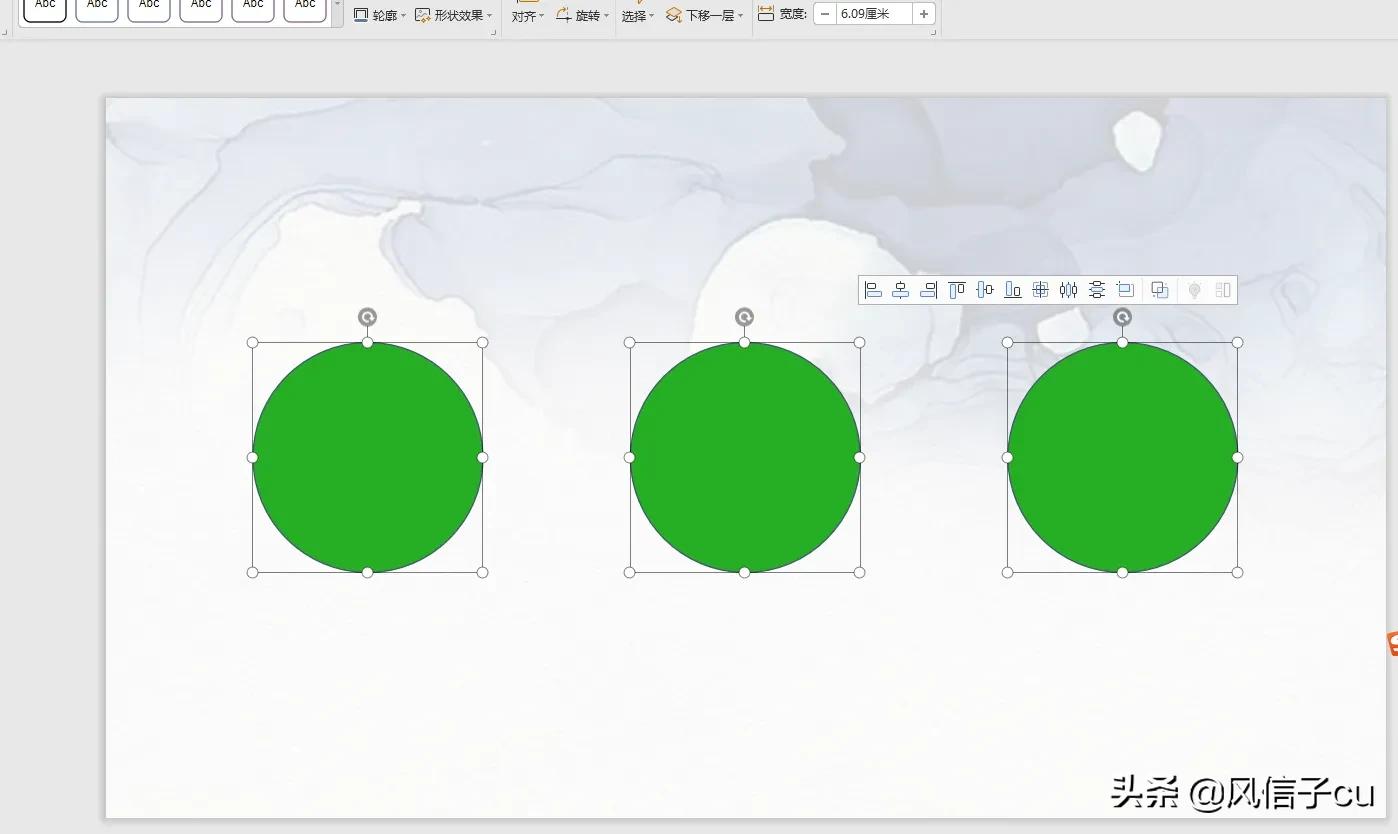The height and width of the screenshot is (834, 1398).
Task: Click the greyed-out layout icon after the lightbulb
Action: [x=1223, y=290]
